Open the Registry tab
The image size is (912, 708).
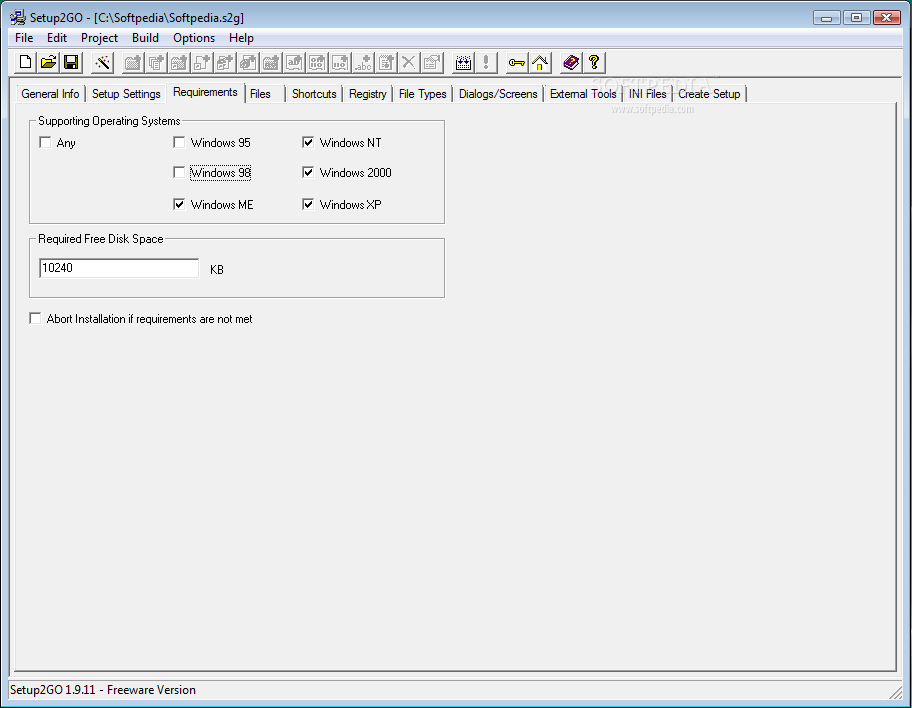[368, 94]
